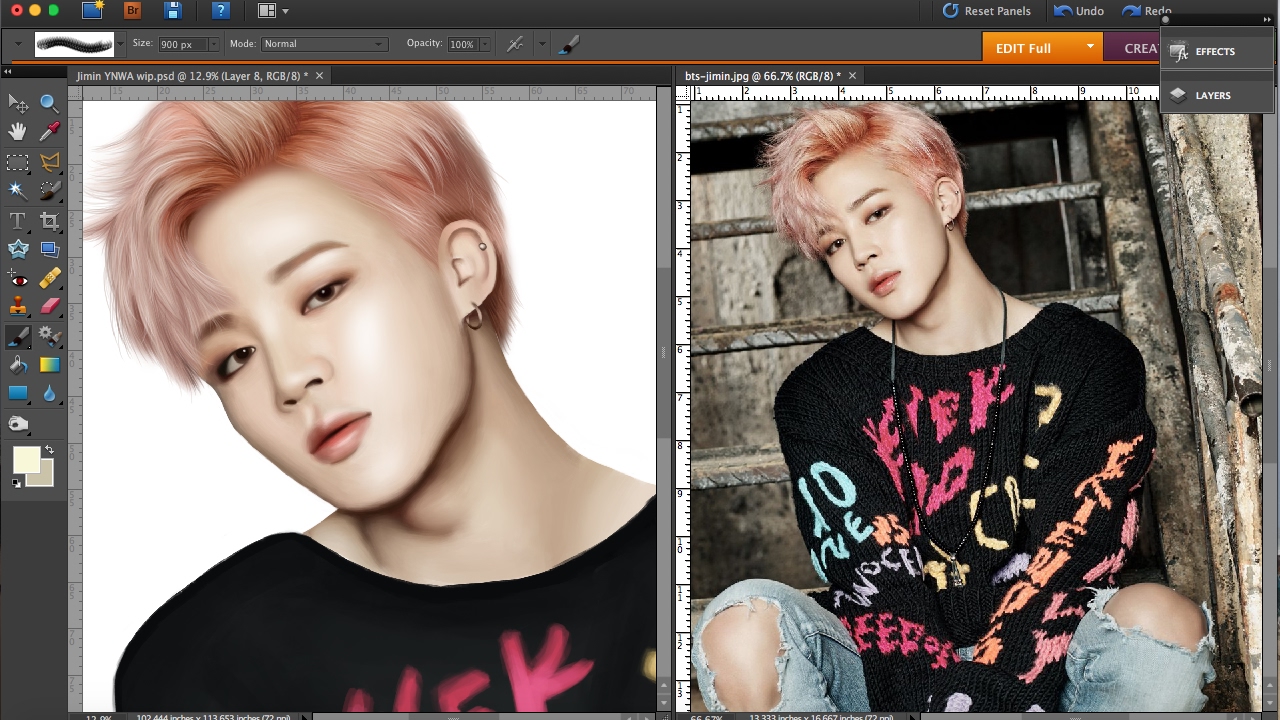1280x720 pixels.
Task: Select the Cookie Cutter star tool
Action: point(18,250)
